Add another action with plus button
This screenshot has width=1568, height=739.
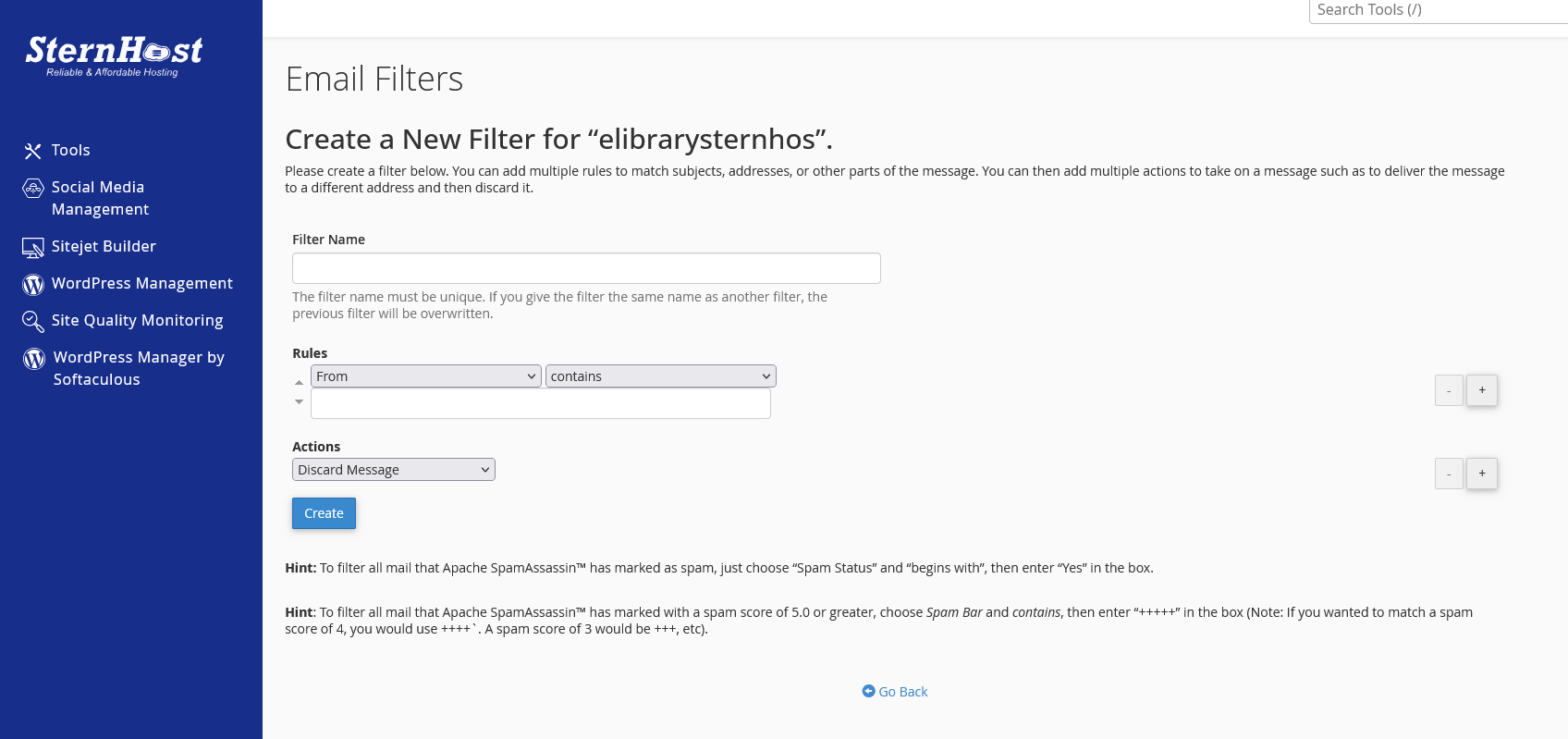tap(1481, 474)
